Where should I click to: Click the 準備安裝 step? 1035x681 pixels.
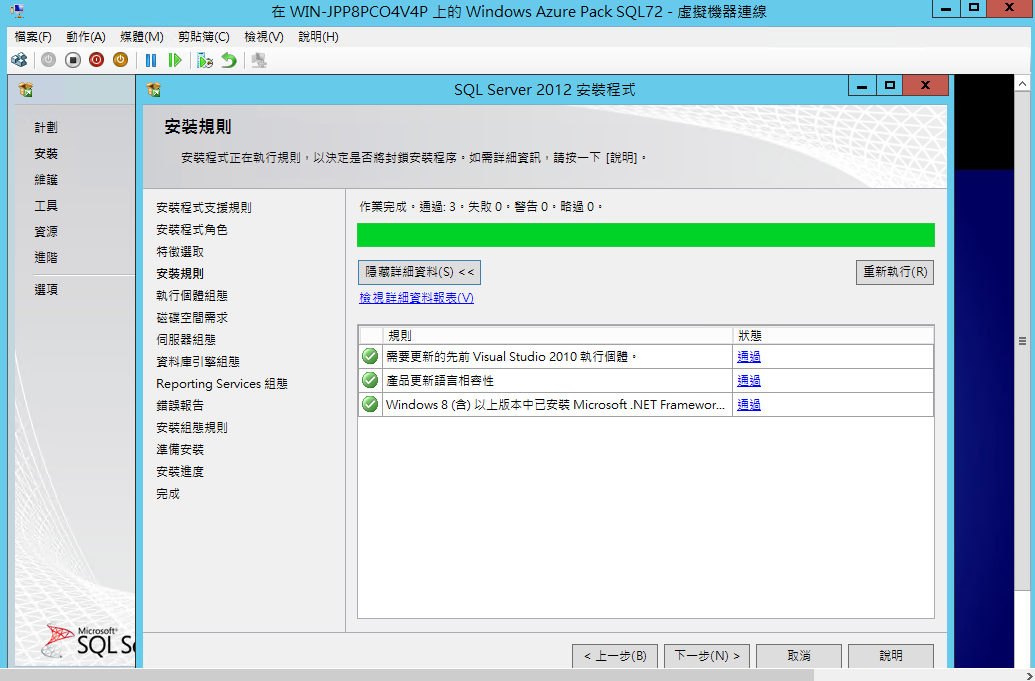pyautogui.click(x=180, y=450)
